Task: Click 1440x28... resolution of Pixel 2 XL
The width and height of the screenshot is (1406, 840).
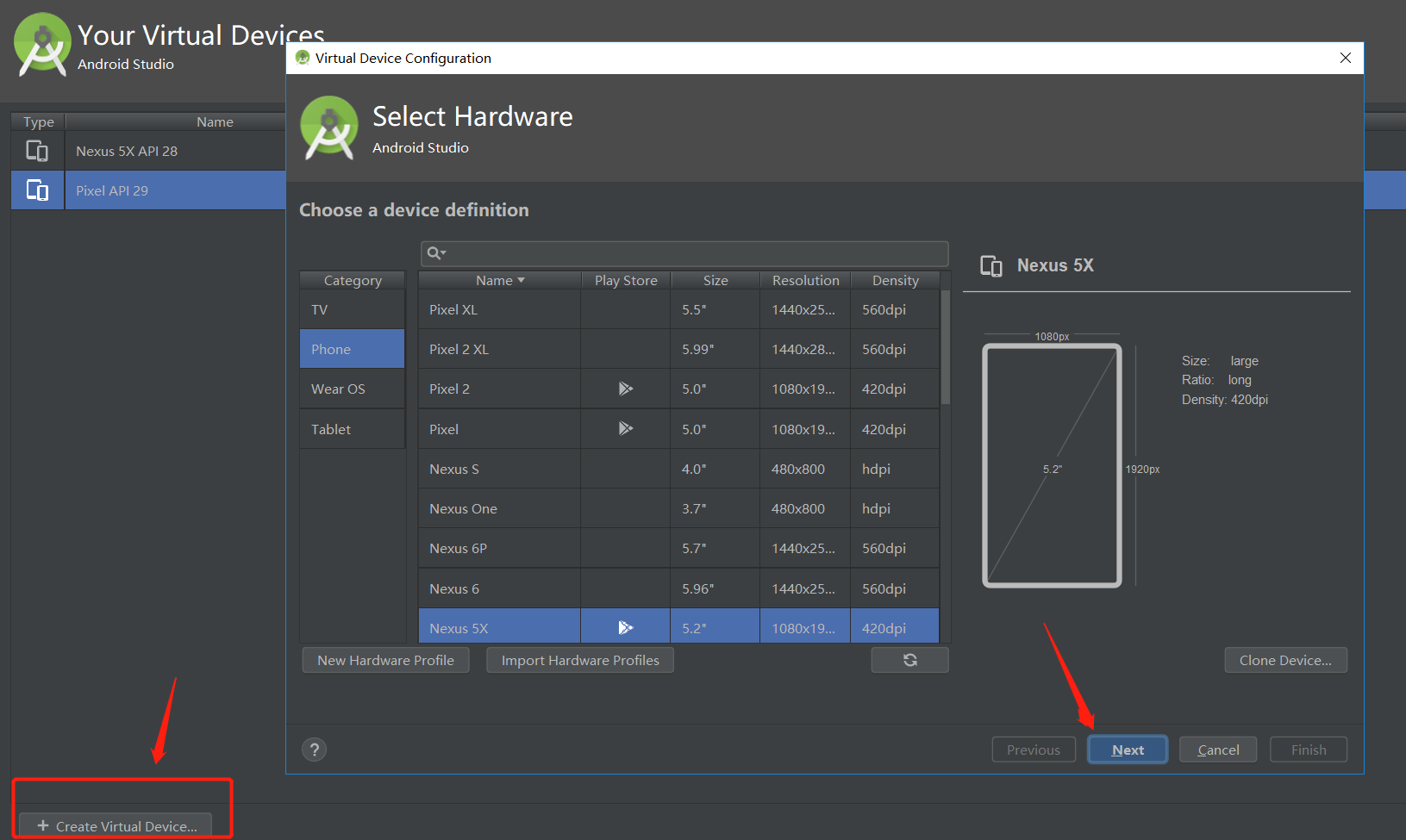Action: [805, 349]
